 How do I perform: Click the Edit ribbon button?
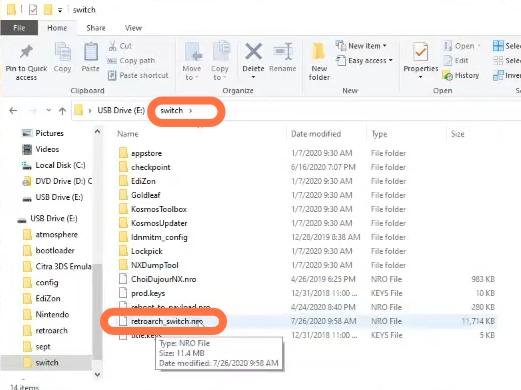[x=456, y=61]
